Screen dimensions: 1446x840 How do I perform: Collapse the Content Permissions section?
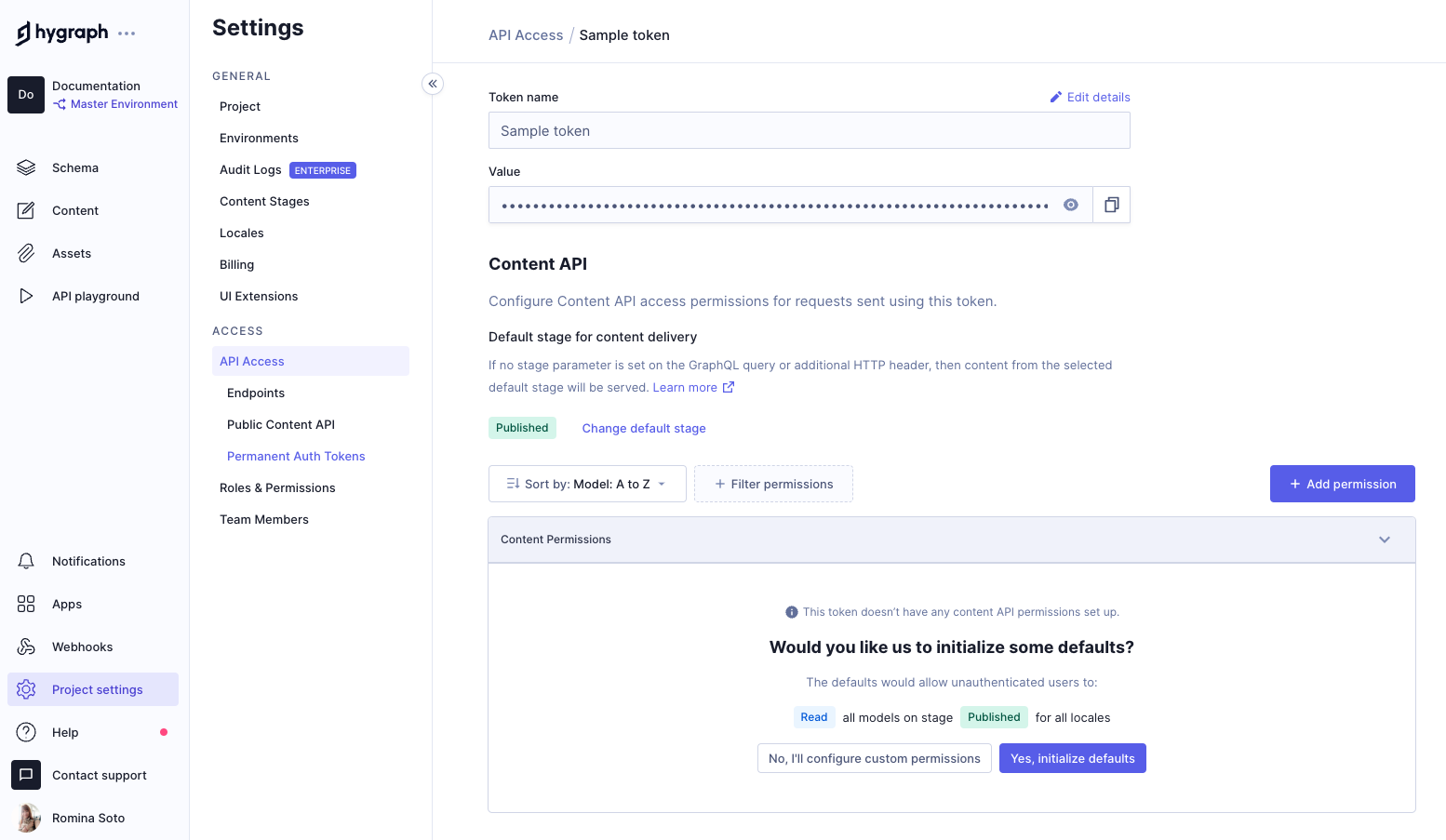point(1384,540)
